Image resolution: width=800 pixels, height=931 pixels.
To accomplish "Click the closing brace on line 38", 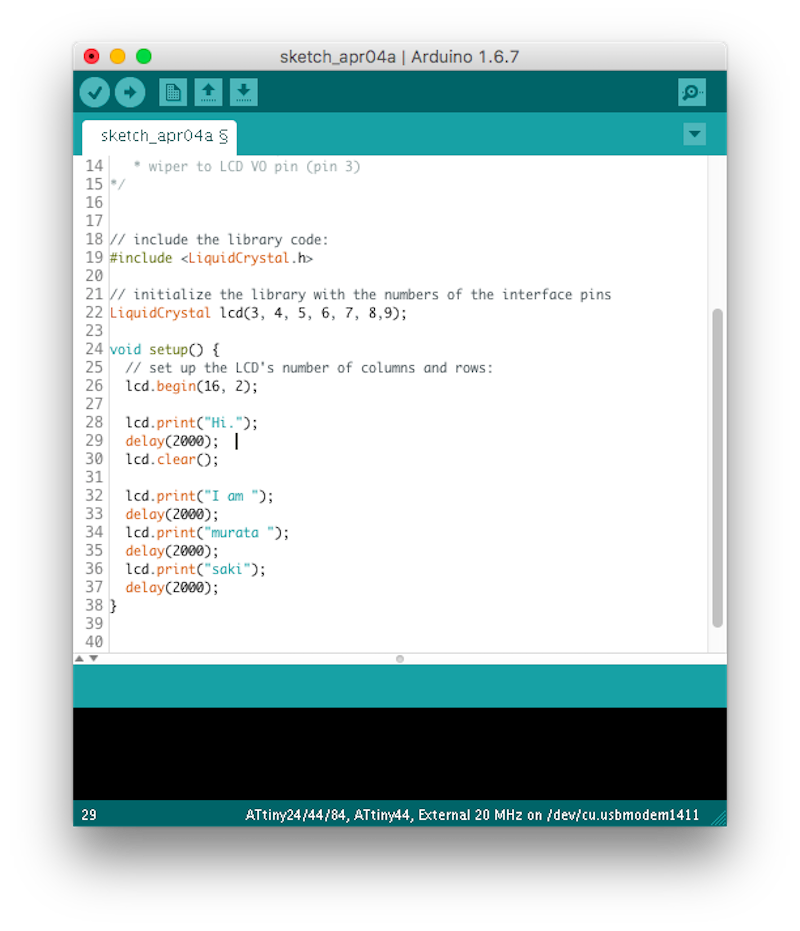I will tap(113, 606).
